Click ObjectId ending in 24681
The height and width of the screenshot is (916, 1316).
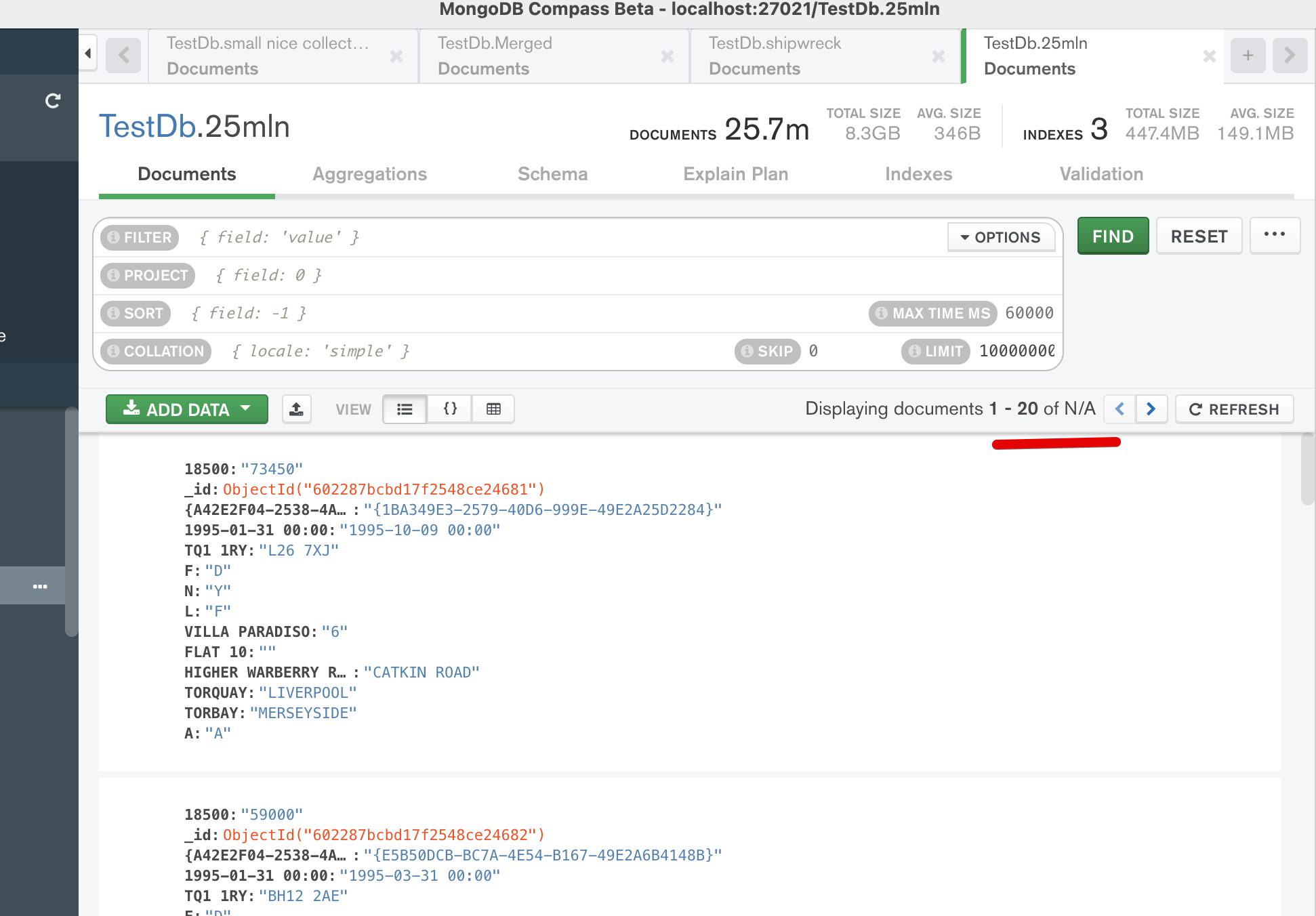click(x=384, y=489)
